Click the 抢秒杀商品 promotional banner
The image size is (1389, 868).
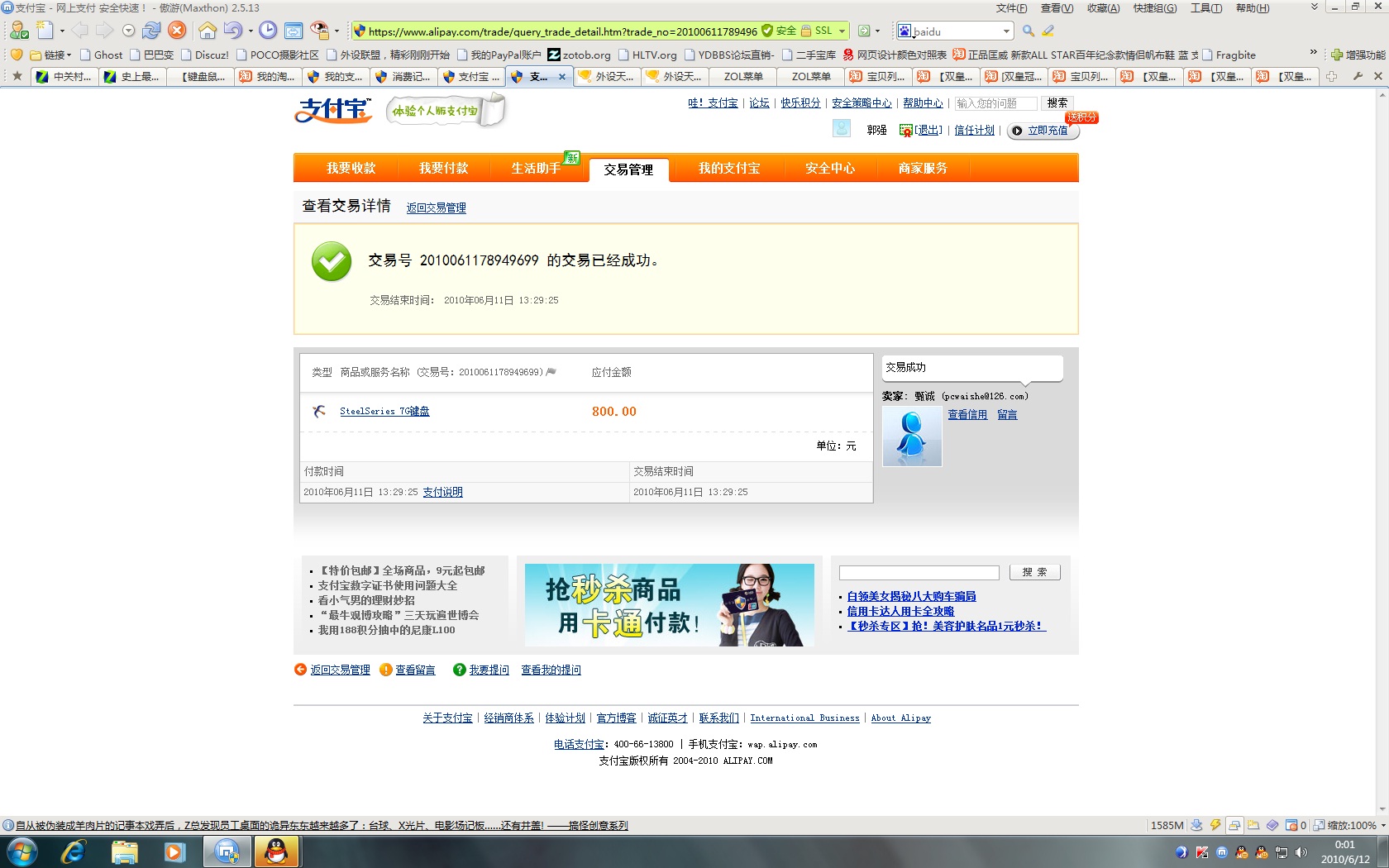[x=669, y=605]
